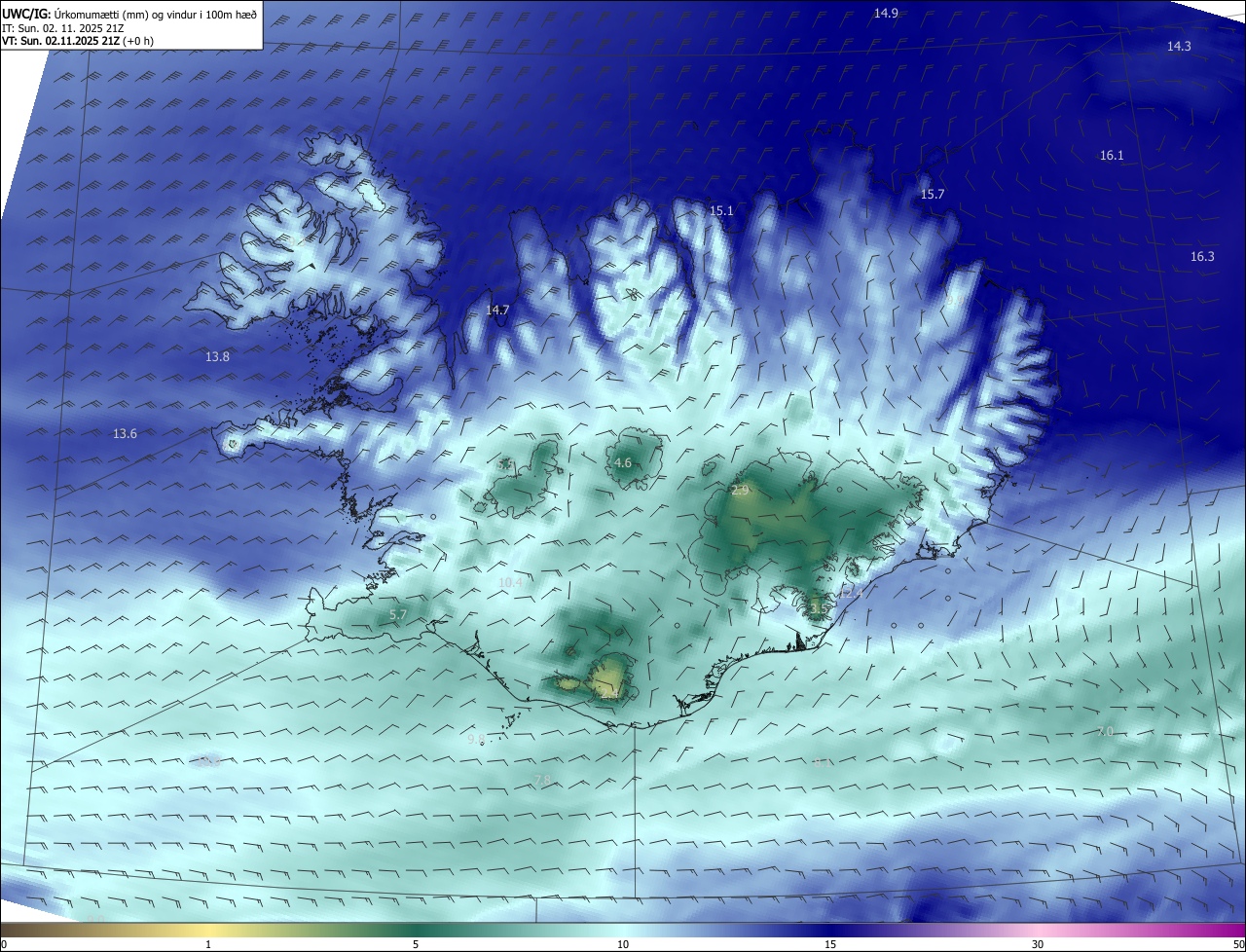This screenshot has height=952, width=1246.
Task: Click the 14.7 value label
Action: (x=497, y=310)
